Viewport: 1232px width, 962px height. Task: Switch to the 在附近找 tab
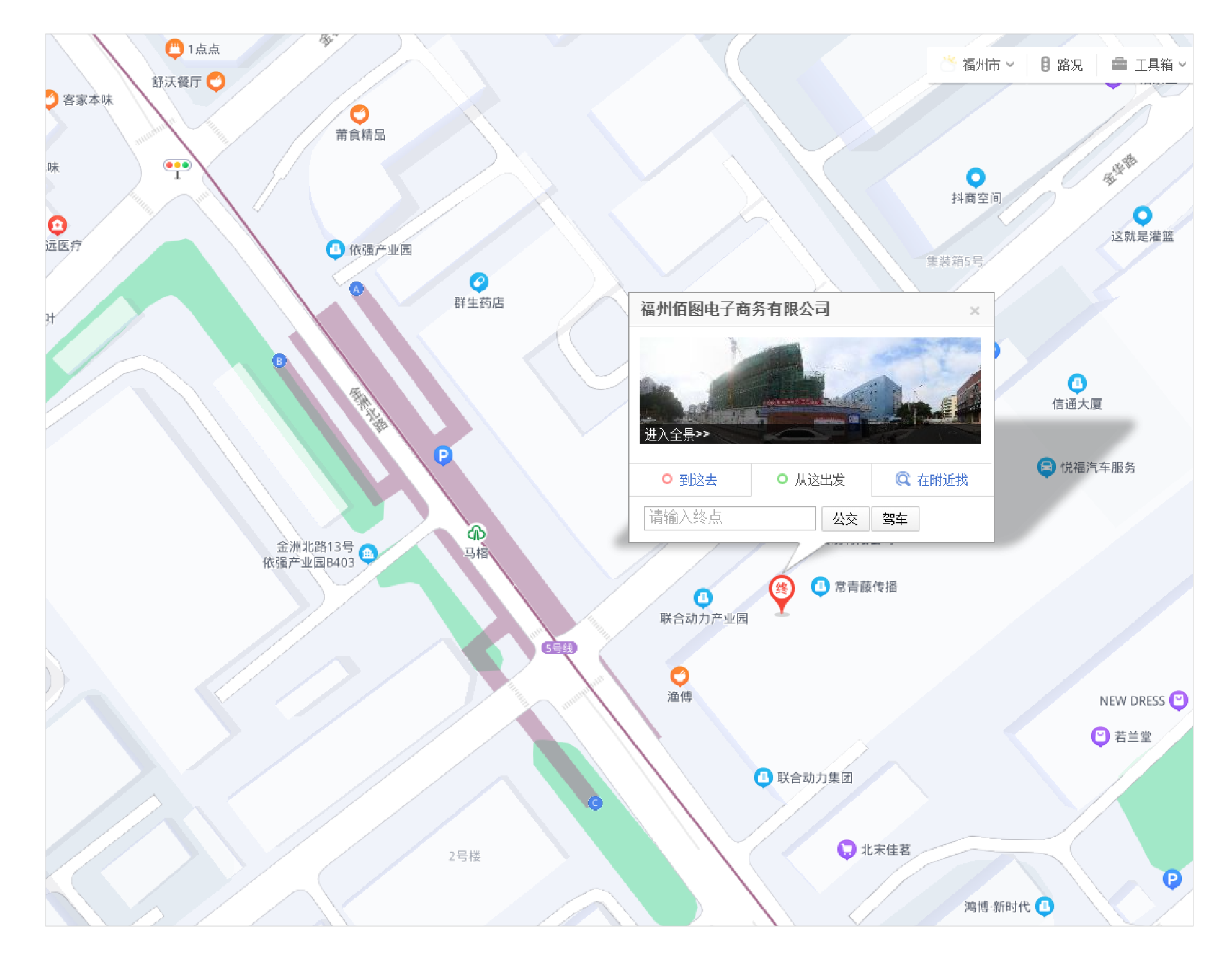(932, 480)
